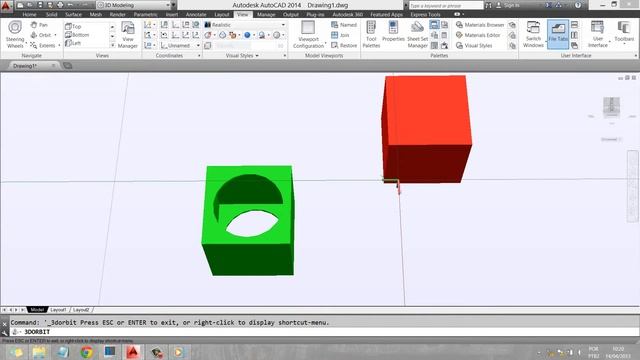Open the Materials Browser
The image size is (640, 360).
pyautogui.click(x=480, y=25)
